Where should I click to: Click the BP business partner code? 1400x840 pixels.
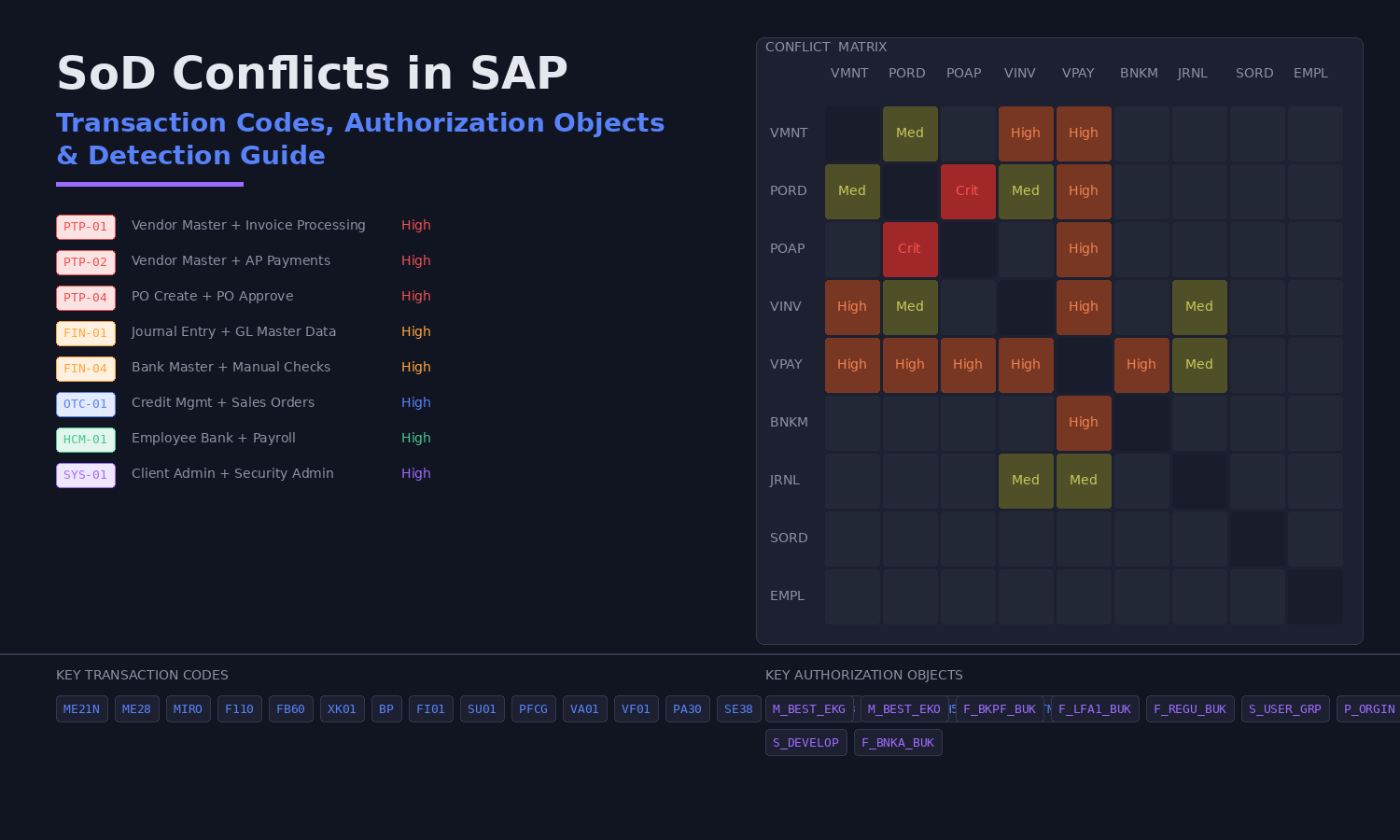(386, 708)
